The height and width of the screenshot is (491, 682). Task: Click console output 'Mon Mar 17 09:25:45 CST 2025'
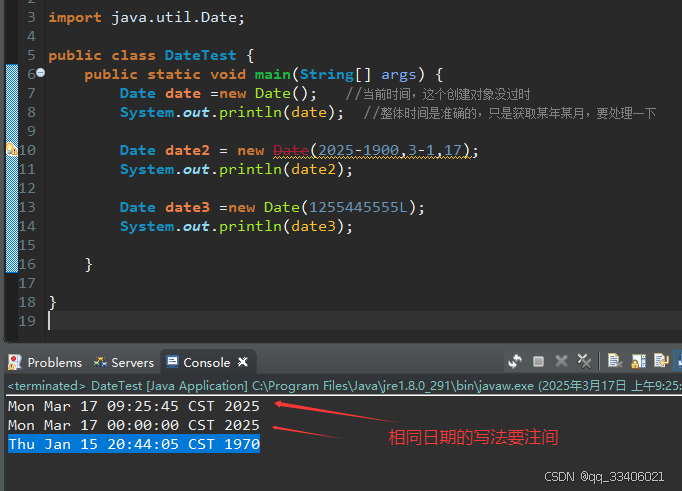[134, 406]
